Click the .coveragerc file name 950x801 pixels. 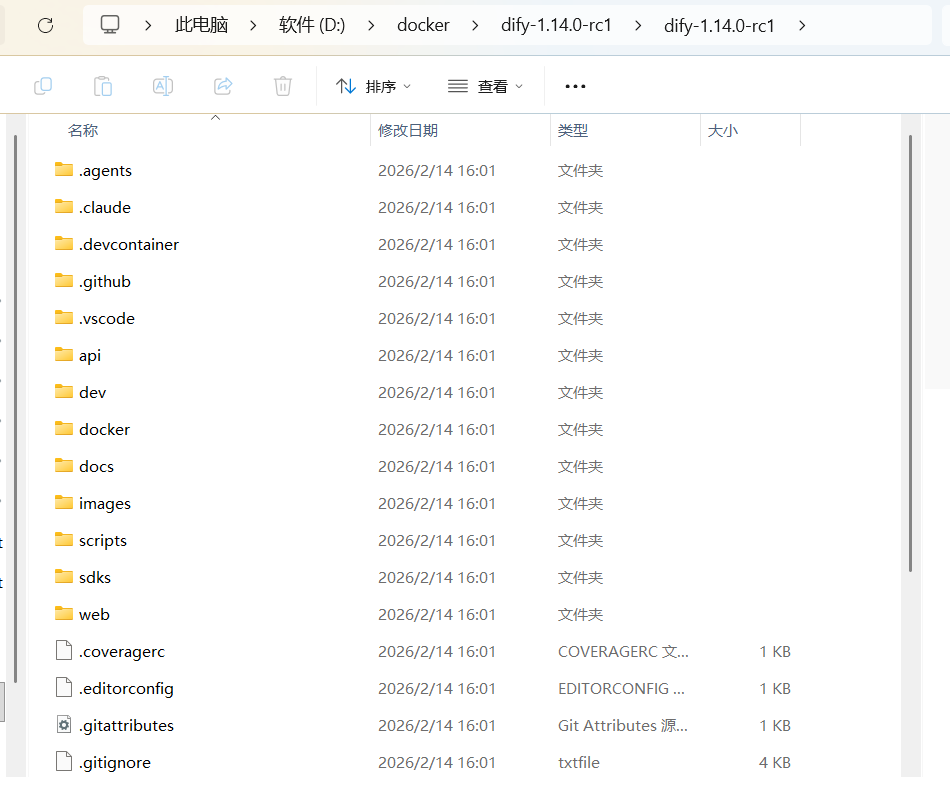click(x=121, y=652)
